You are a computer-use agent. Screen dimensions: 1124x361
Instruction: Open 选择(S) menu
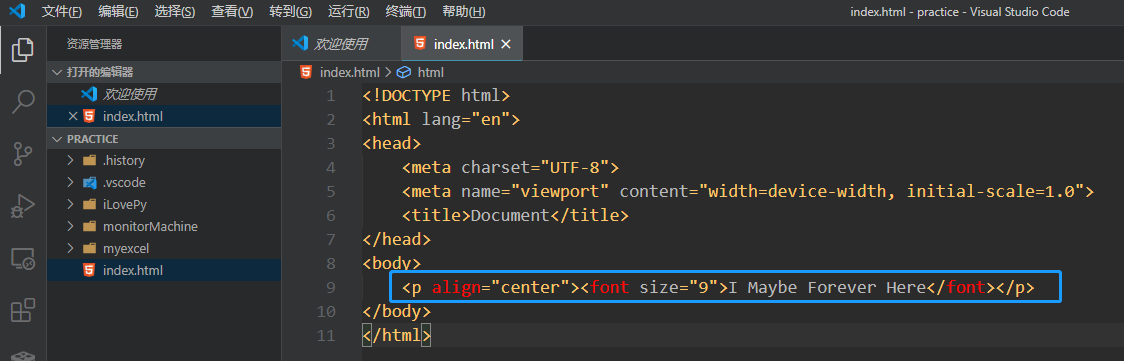175,11
